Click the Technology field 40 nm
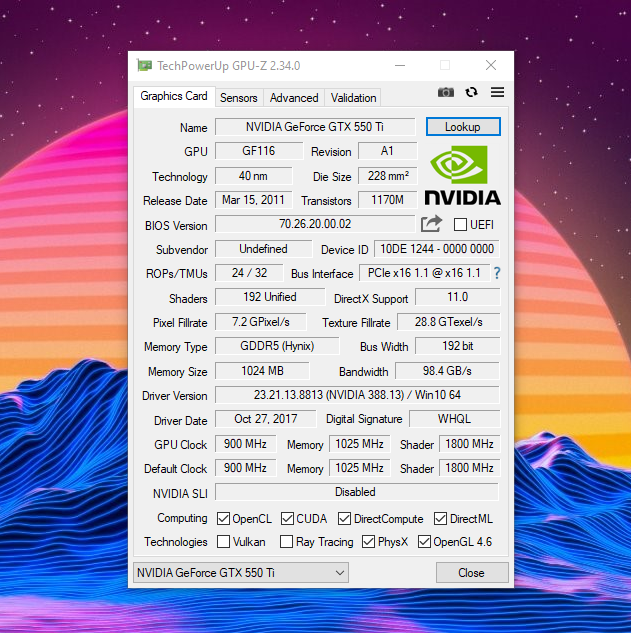 pyautogui.click(x=253, y=176)
